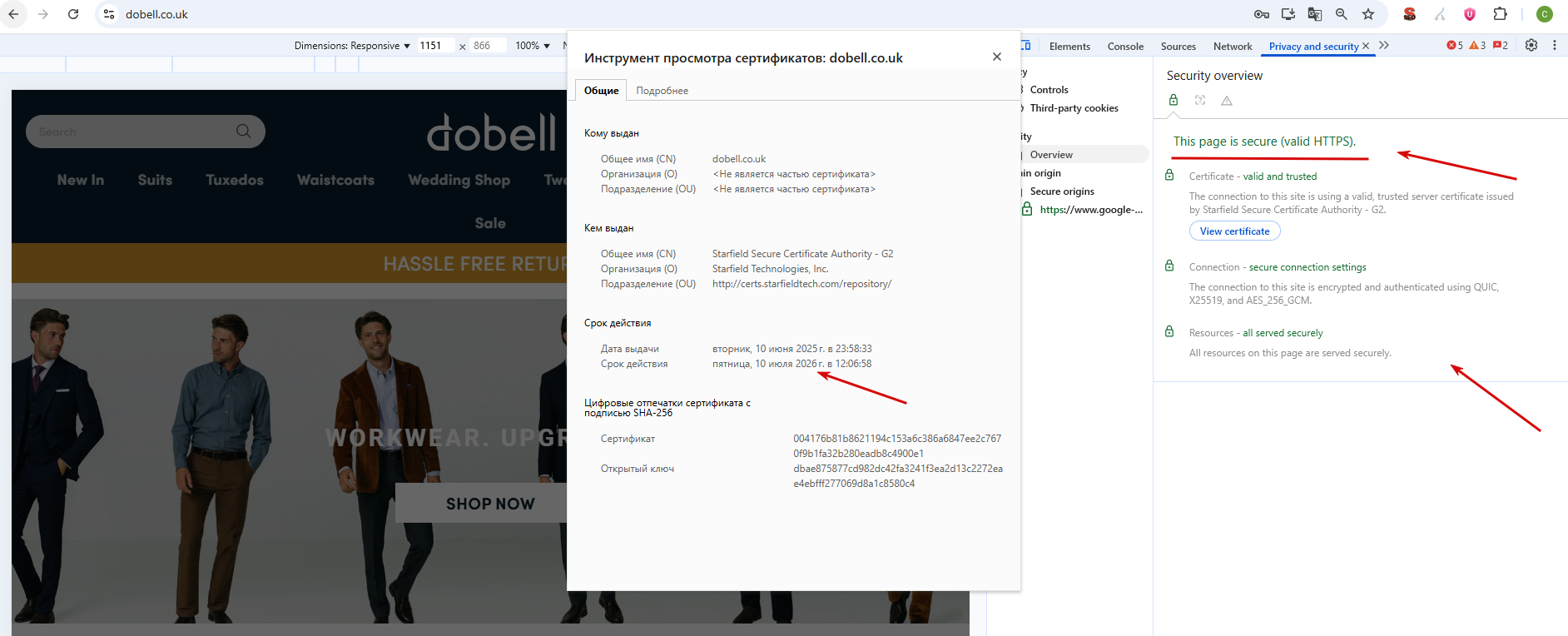Go back to the previous page
Screen dimensions: 1568x636
click(13, 14)
